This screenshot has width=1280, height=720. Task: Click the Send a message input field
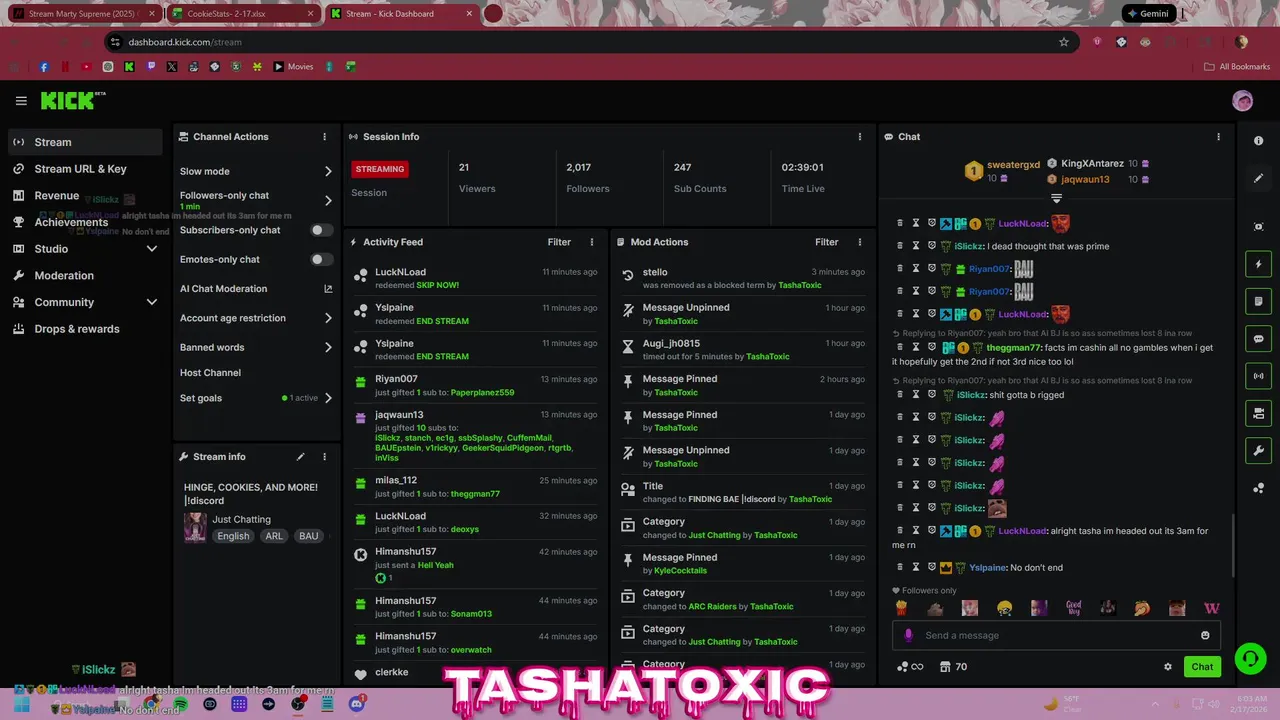(1056, 635)
